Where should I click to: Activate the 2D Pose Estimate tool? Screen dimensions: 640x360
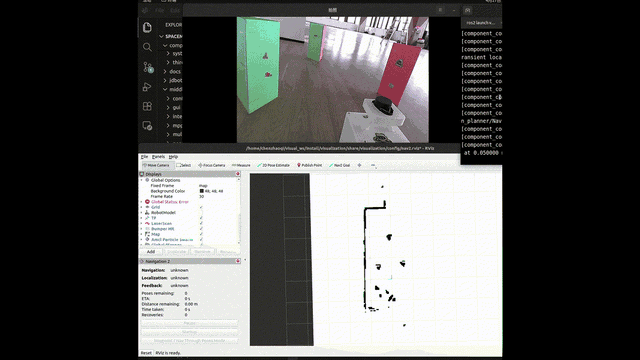coord(273,165)
